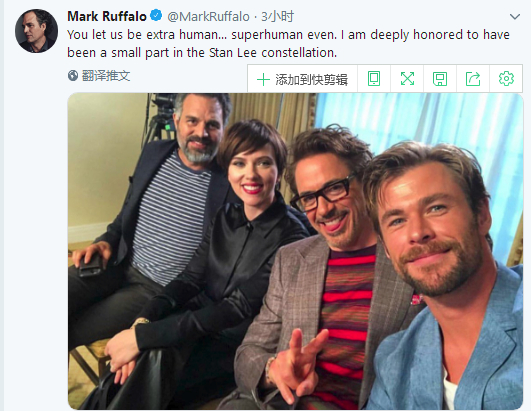The height and width of the screenshot is (411, 531).
Task: Click the narrow gray left edge strip
Action: pos(2,206)
